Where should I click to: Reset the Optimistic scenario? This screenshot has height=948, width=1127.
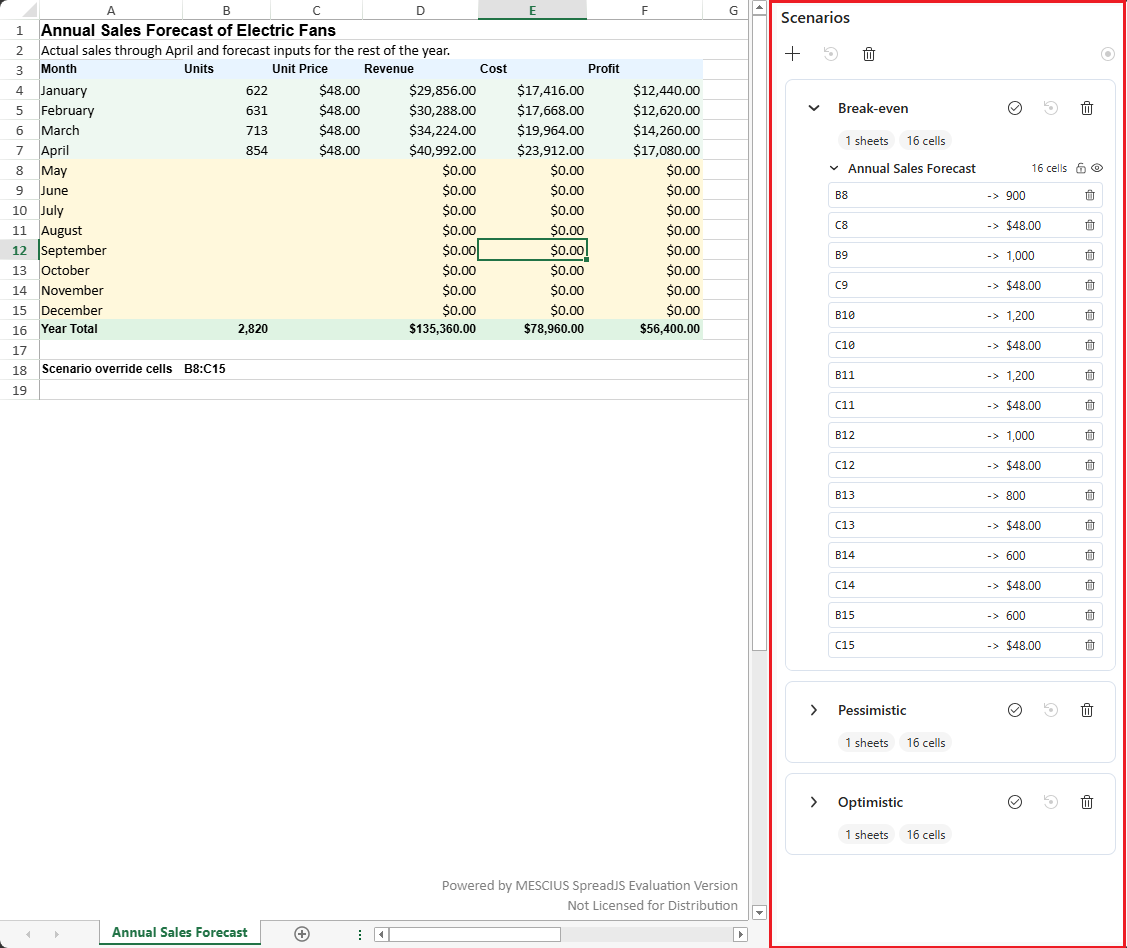tap(1051, 802)
